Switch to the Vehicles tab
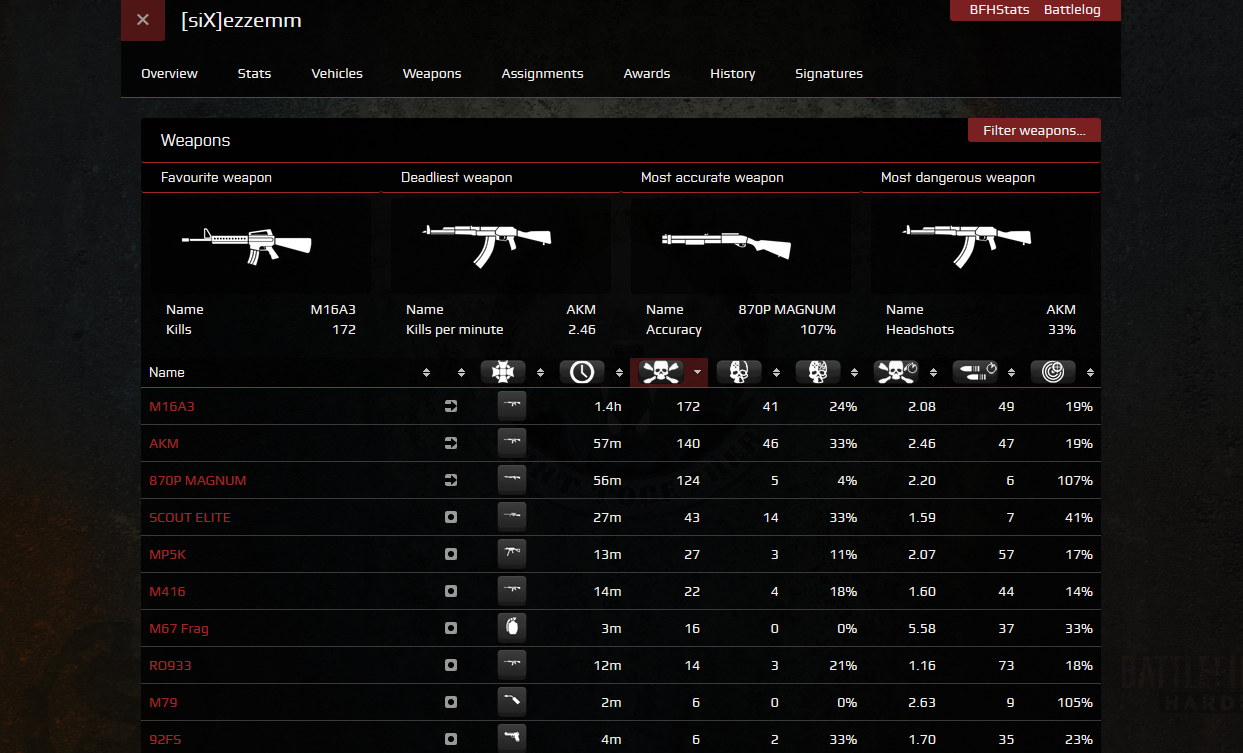1243x753 pixels. click(x=337, y=73)
